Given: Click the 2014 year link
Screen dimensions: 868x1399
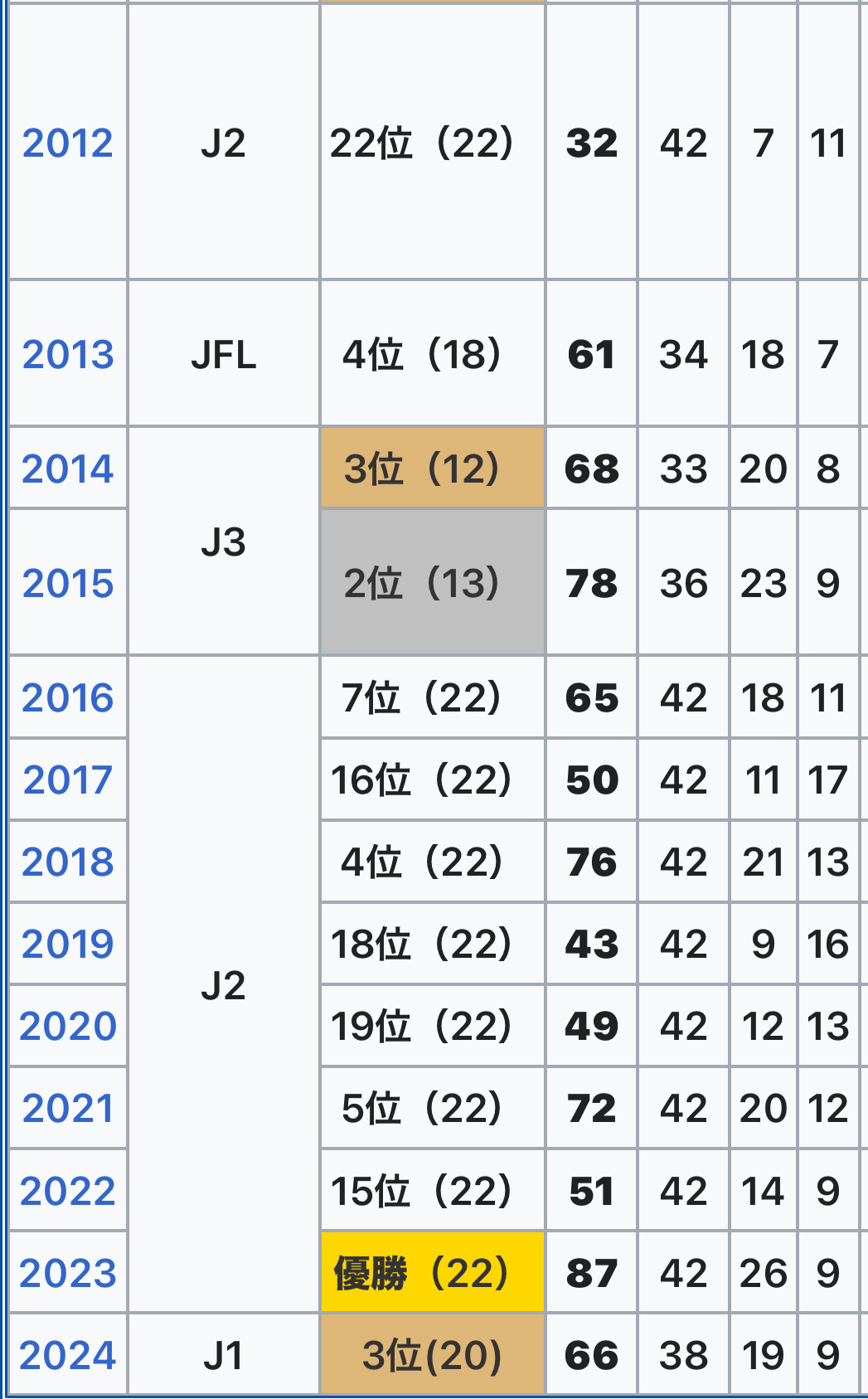Looking at the screenshot, I should tap(67, 469).
